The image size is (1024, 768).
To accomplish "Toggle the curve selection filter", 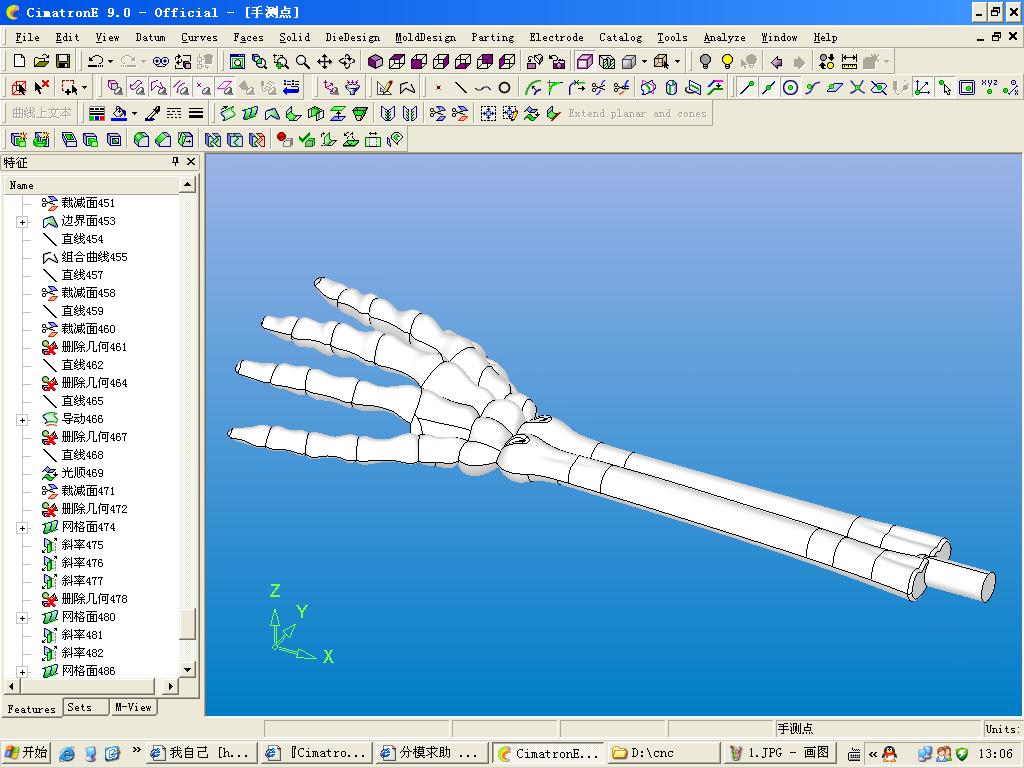I will point(181,88).
